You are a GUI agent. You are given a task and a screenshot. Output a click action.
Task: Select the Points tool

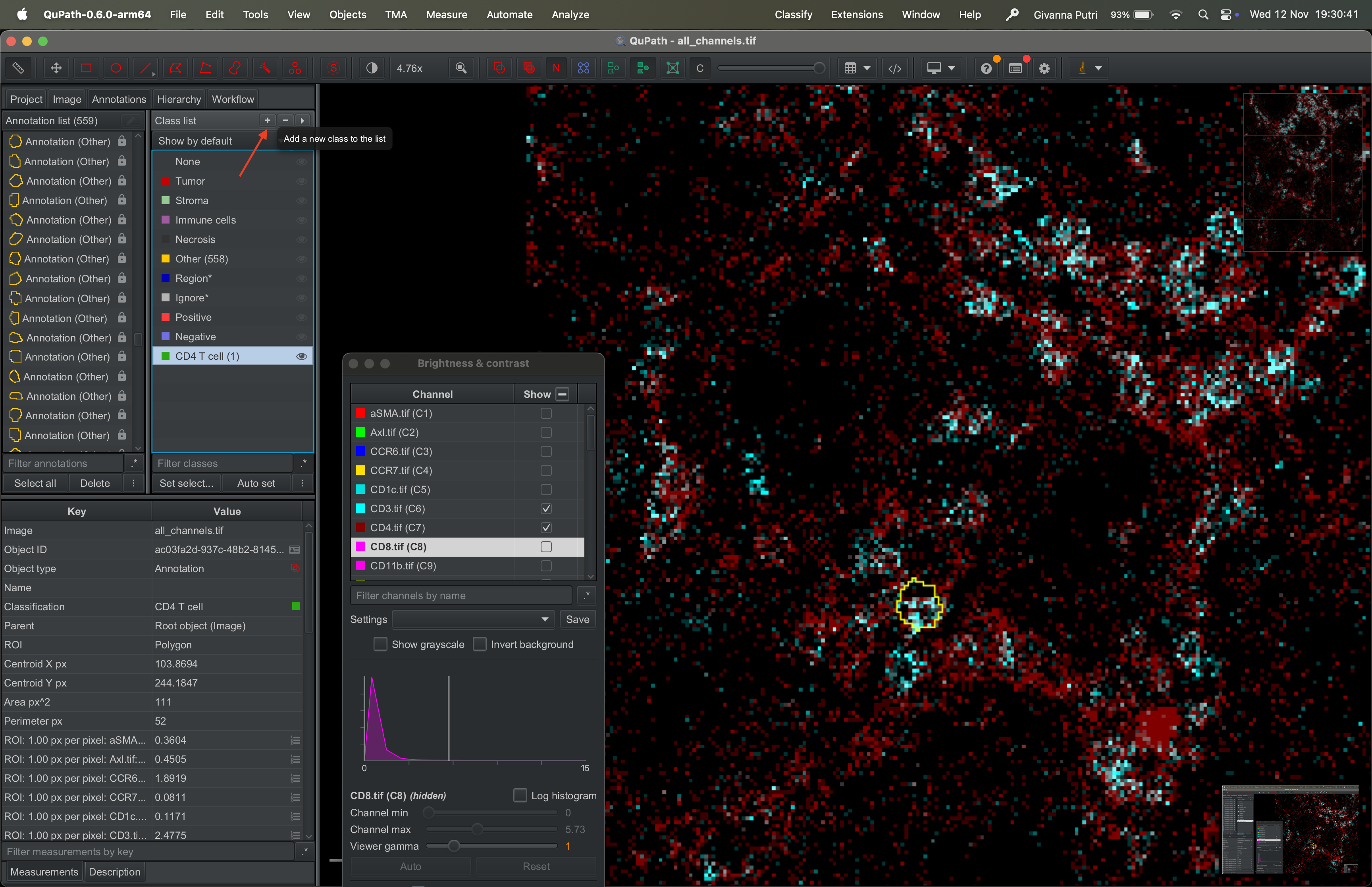(295, 68)
